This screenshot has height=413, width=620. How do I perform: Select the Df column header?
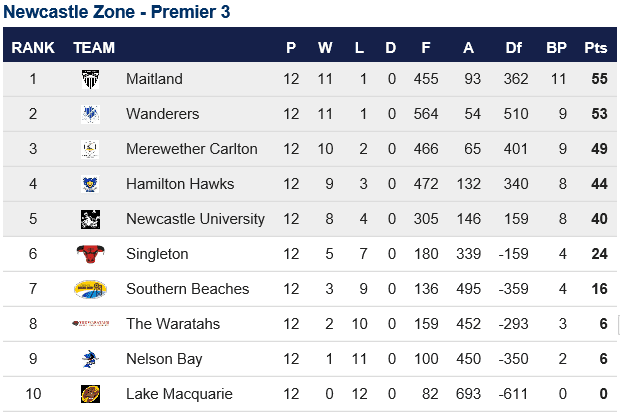pyautogui.click(x=513, y=48)
